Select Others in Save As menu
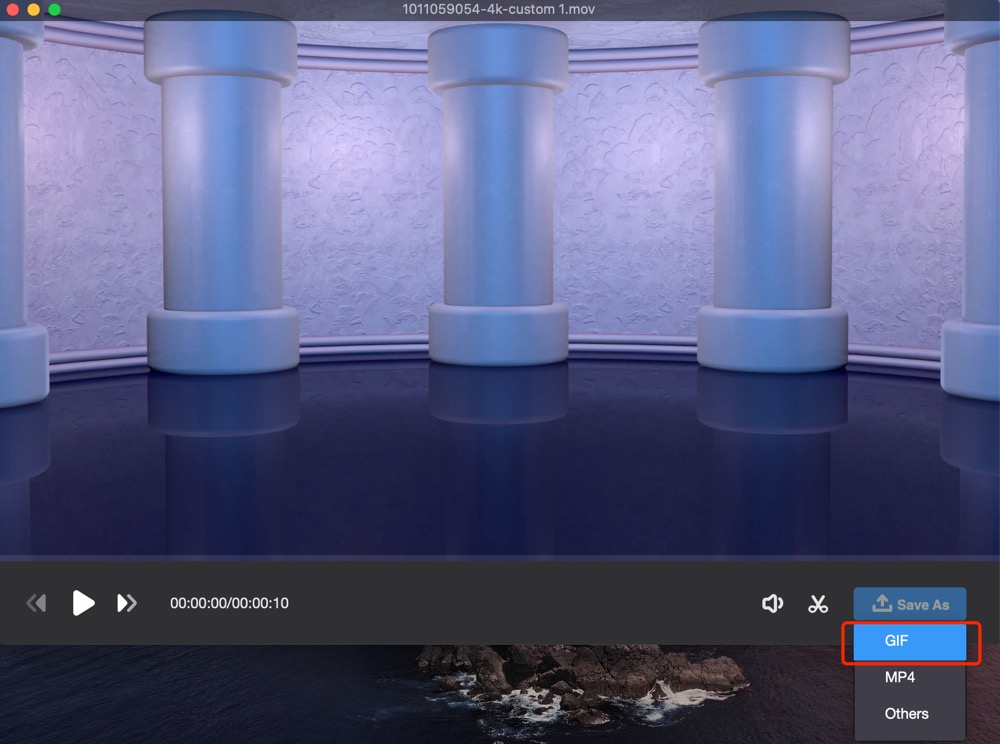The width and height of the screenshot is (1000, 744). click(909, 713)
